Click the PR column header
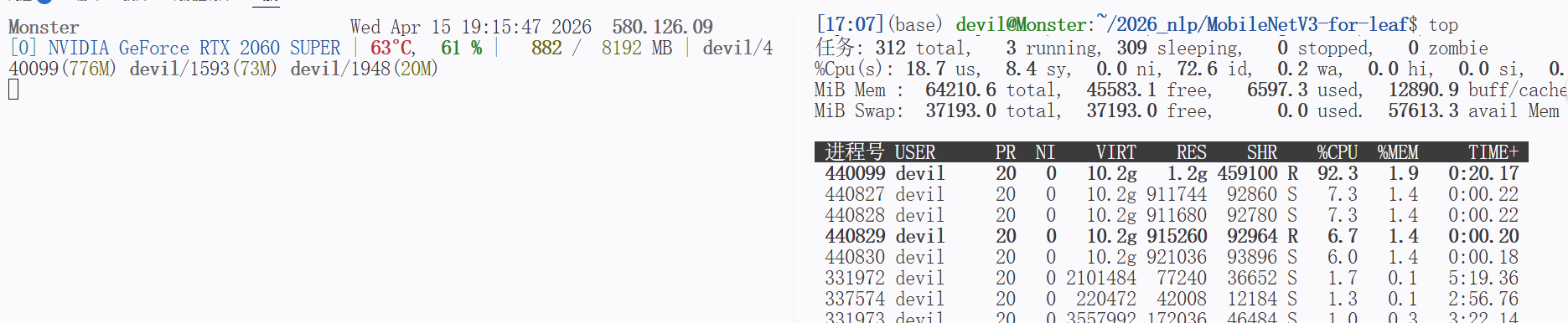Viewport: 1568px width, 323px height. pyautogui.click(x=1006, y=152)
